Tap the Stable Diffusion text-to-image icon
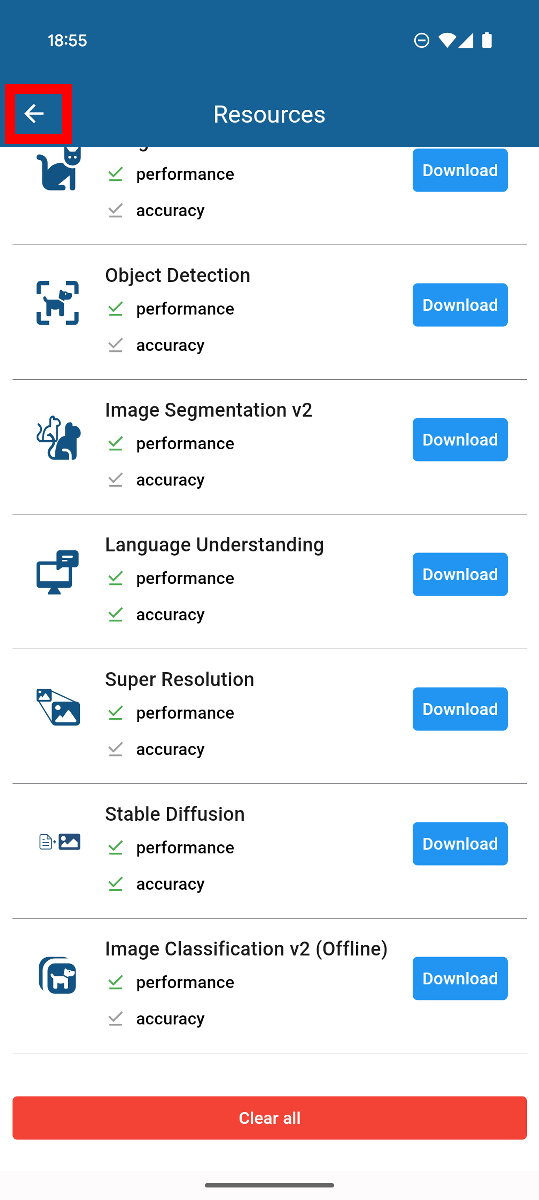This screenshot has height=1200, width=539. (x=59, y=842)
